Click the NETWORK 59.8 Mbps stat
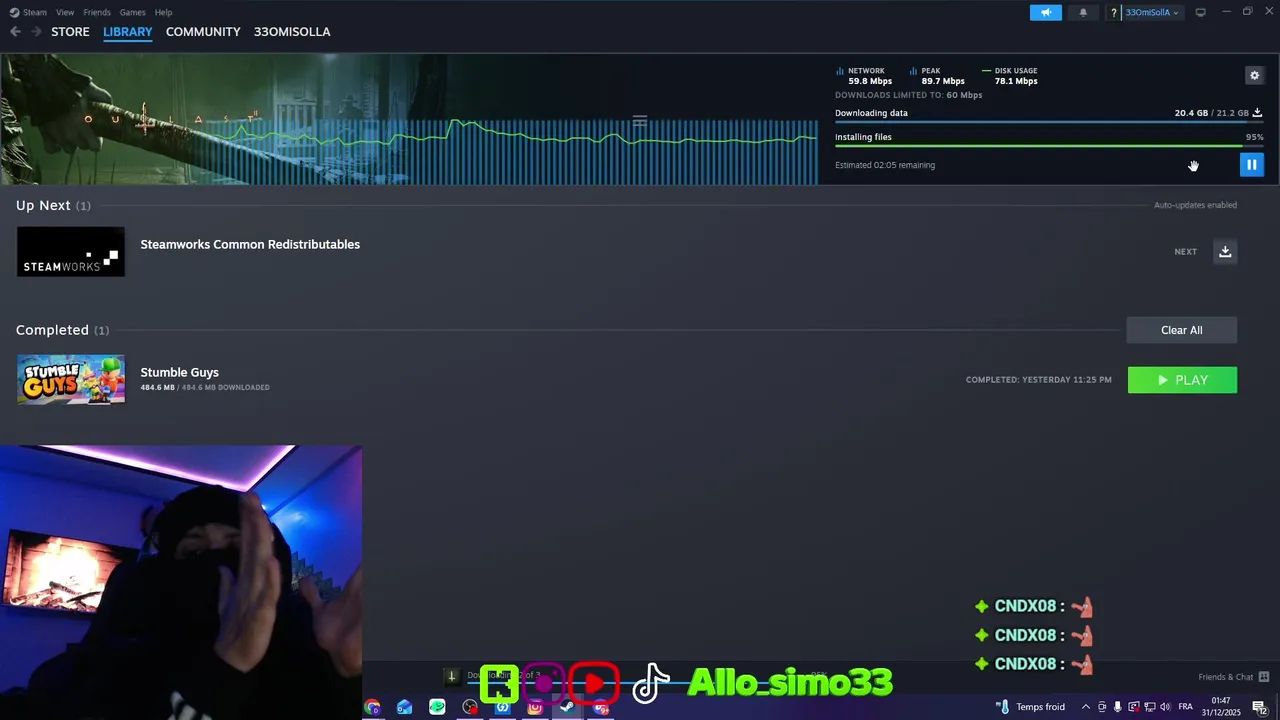The image size is (1280, 720). point(865,76)
